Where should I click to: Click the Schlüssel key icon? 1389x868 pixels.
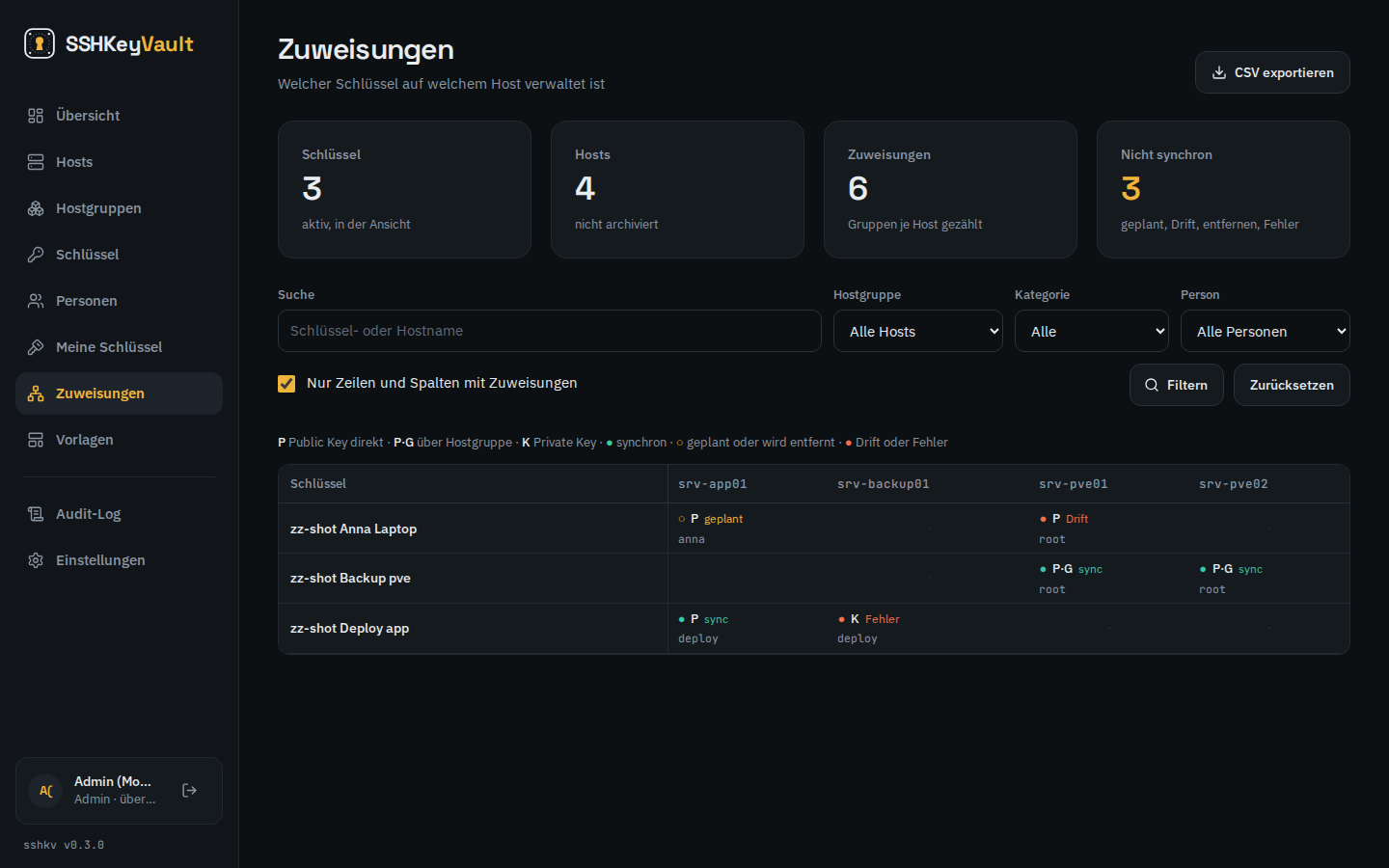[36, 255]
